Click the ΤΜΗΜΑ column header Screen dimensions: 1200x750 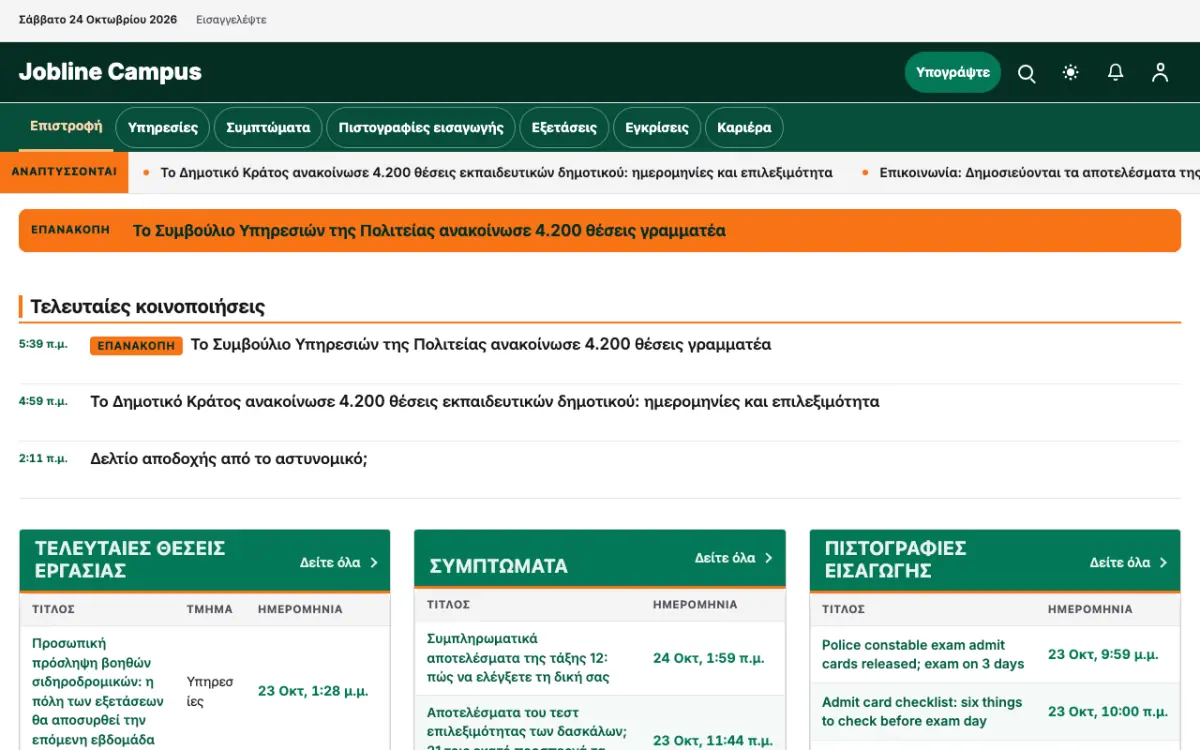point(210,609)
